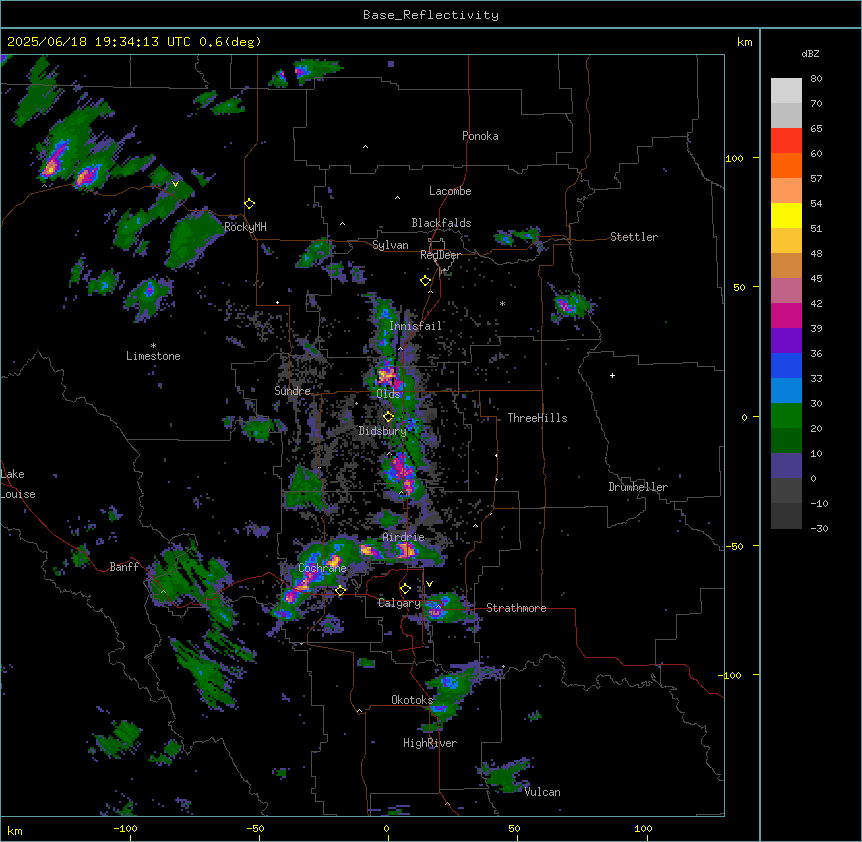Click the Stettler town label

(x=634, y=237)
